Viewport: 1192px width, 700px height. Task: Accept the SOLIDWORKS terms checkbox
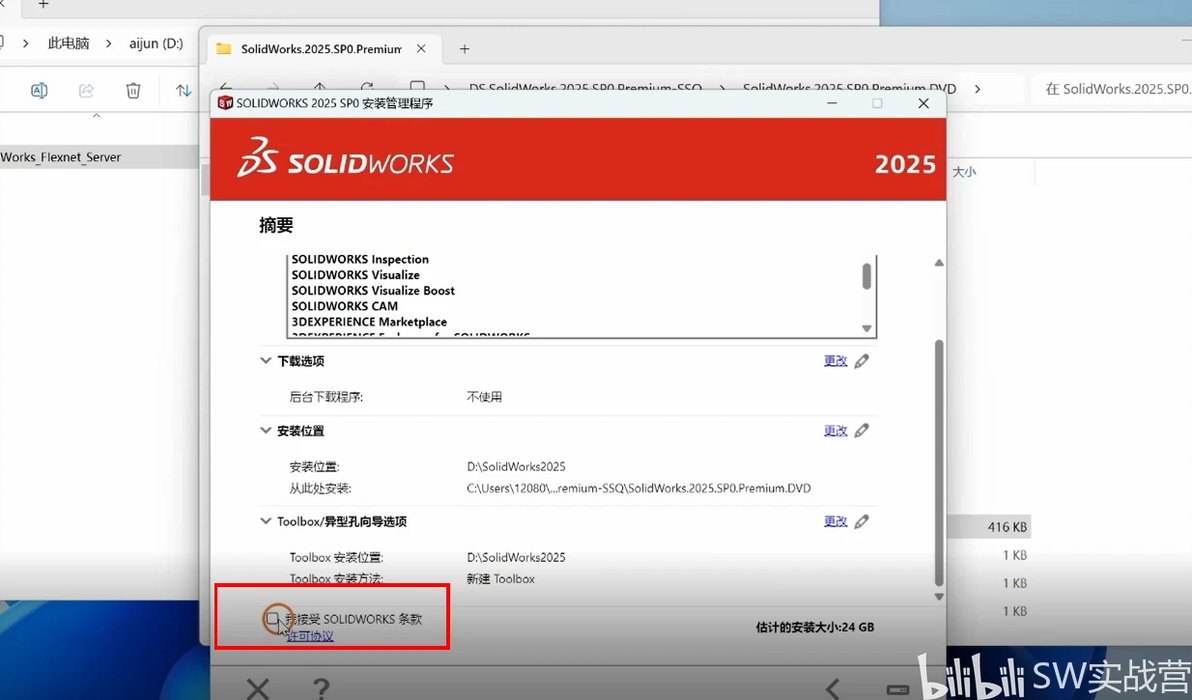click(272, 619)
